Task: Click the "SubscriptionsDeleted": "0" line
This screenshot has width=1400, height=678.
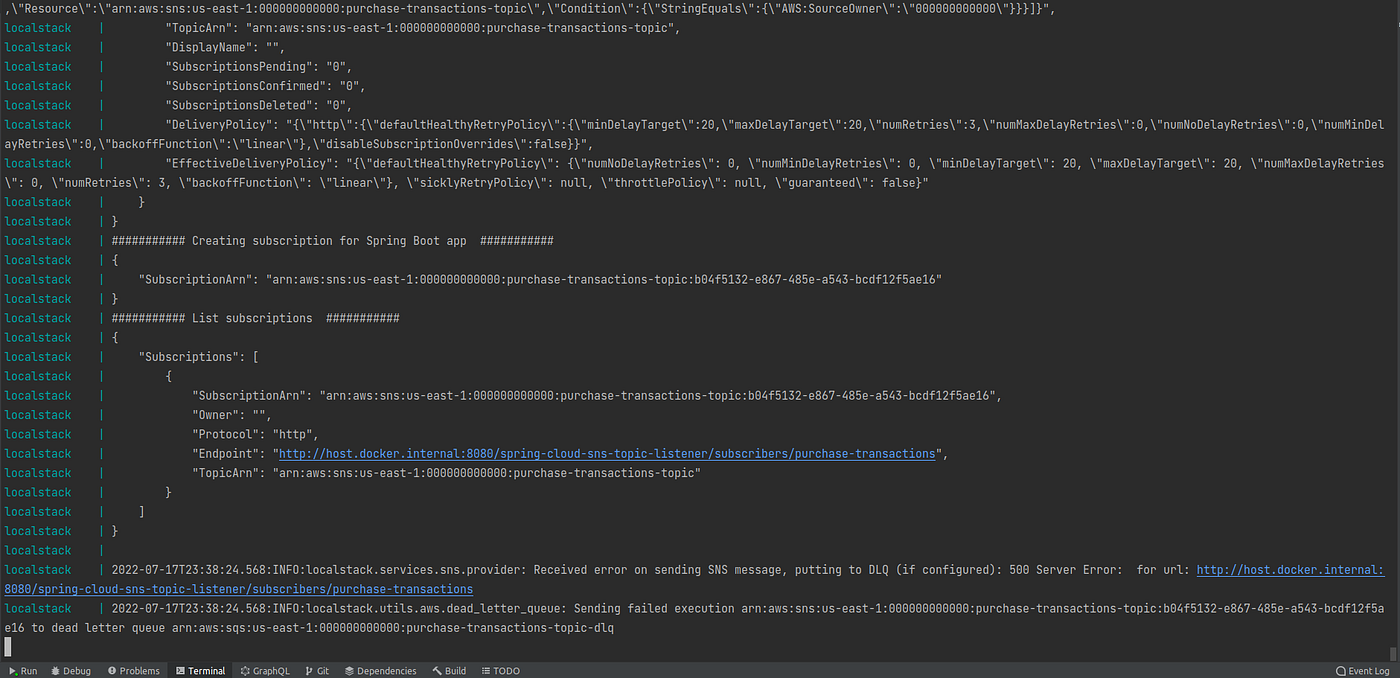Action: click(260, 105)
